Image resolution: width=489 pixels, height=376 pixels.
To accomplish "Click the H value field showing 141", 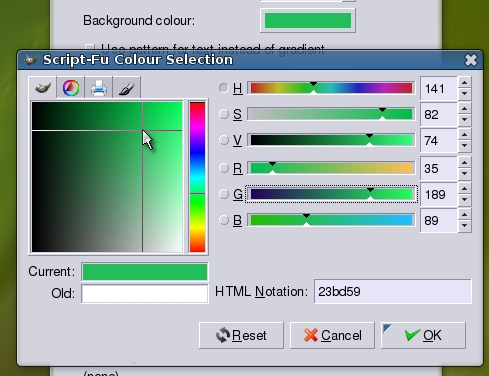I will (439, 88).
